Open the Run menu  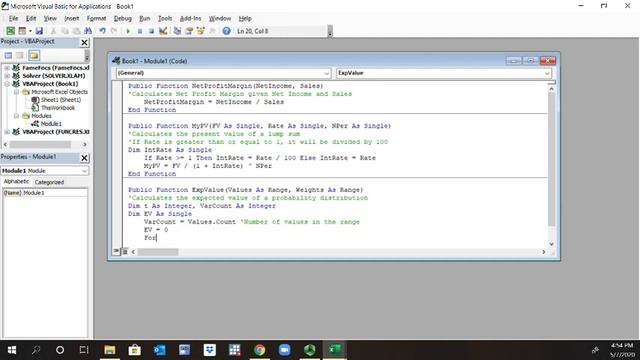pyautogui.click(x=144, y=18)
